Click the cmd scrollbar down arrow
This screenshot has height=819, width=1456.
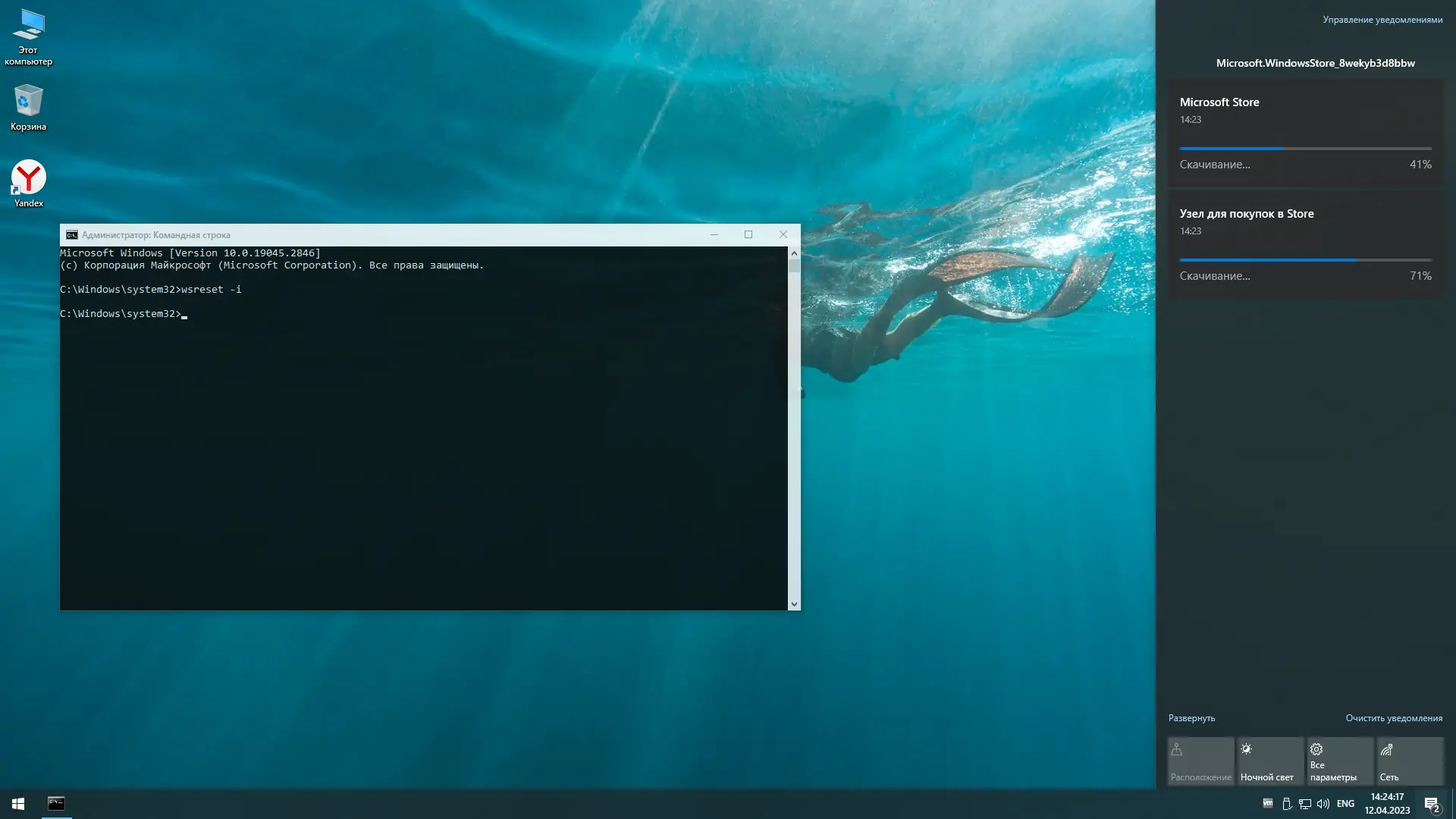(794, 604)
